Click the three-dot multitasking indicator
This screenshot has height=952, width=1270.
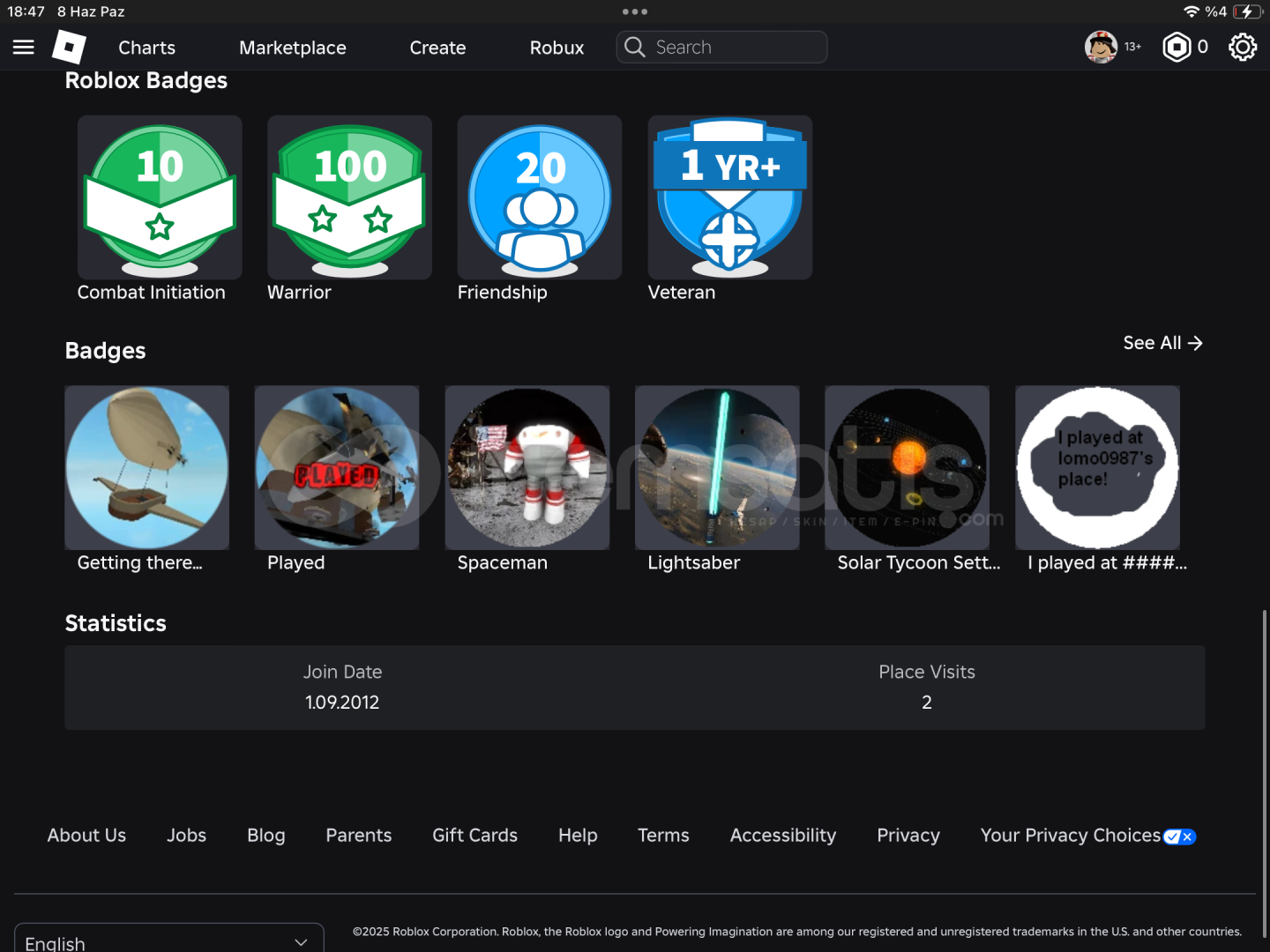635,11
